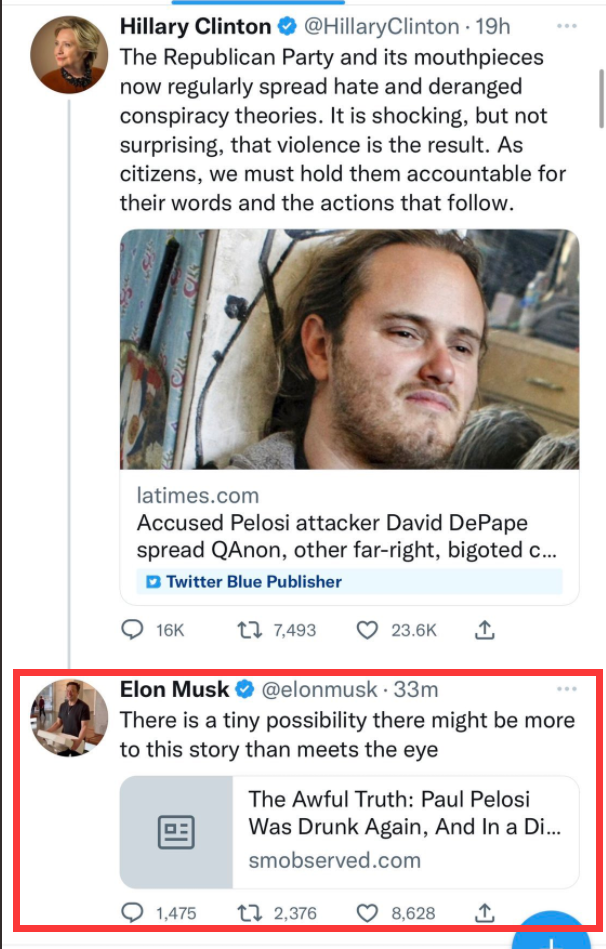
Task: Open more options on Elon Musk's tweet
Action: tap(567, 689)
